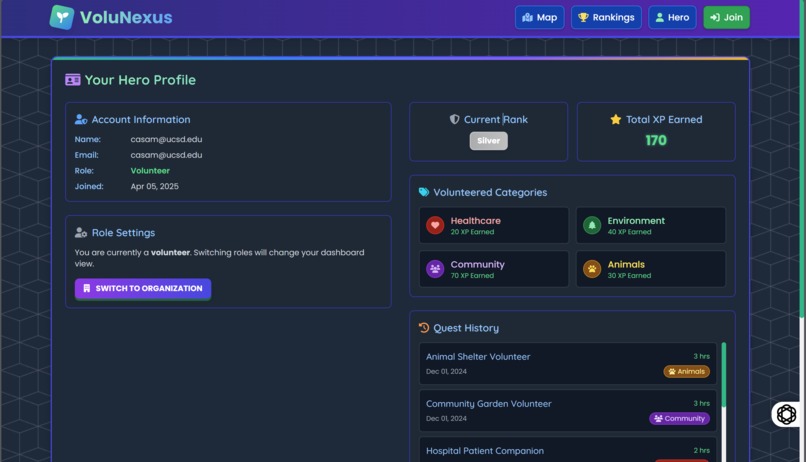Image resolution: width=806 pixels, height=462 pixels.
Task: Click the orange Animals tag badge
Action: [686, 372]
